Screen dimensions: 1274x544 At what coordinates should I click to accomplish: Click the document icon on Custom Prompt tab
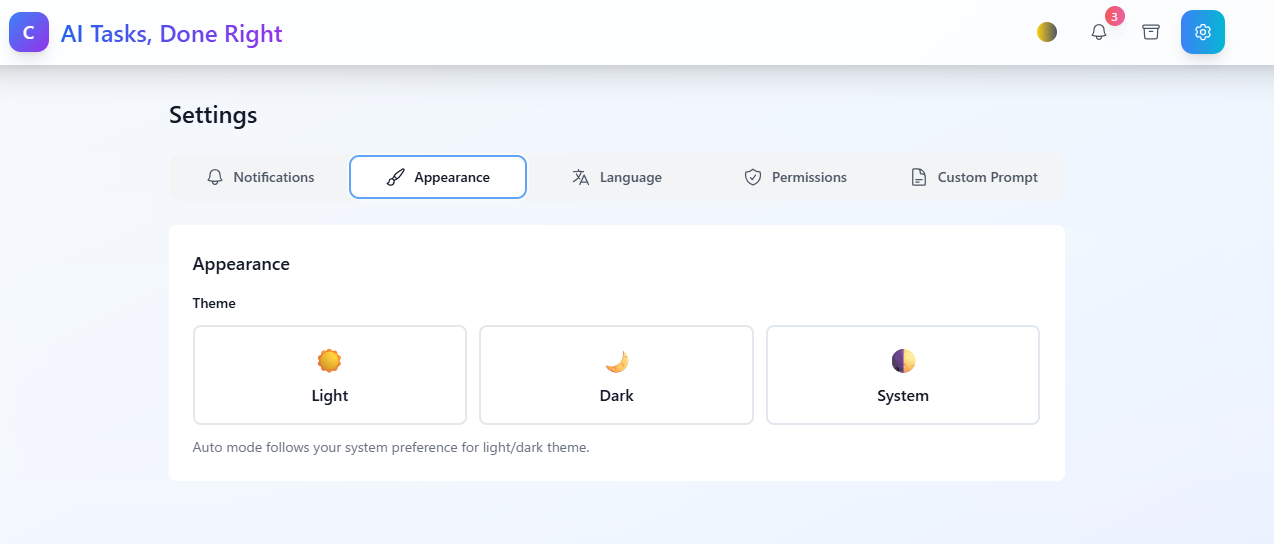pos(919,177)
